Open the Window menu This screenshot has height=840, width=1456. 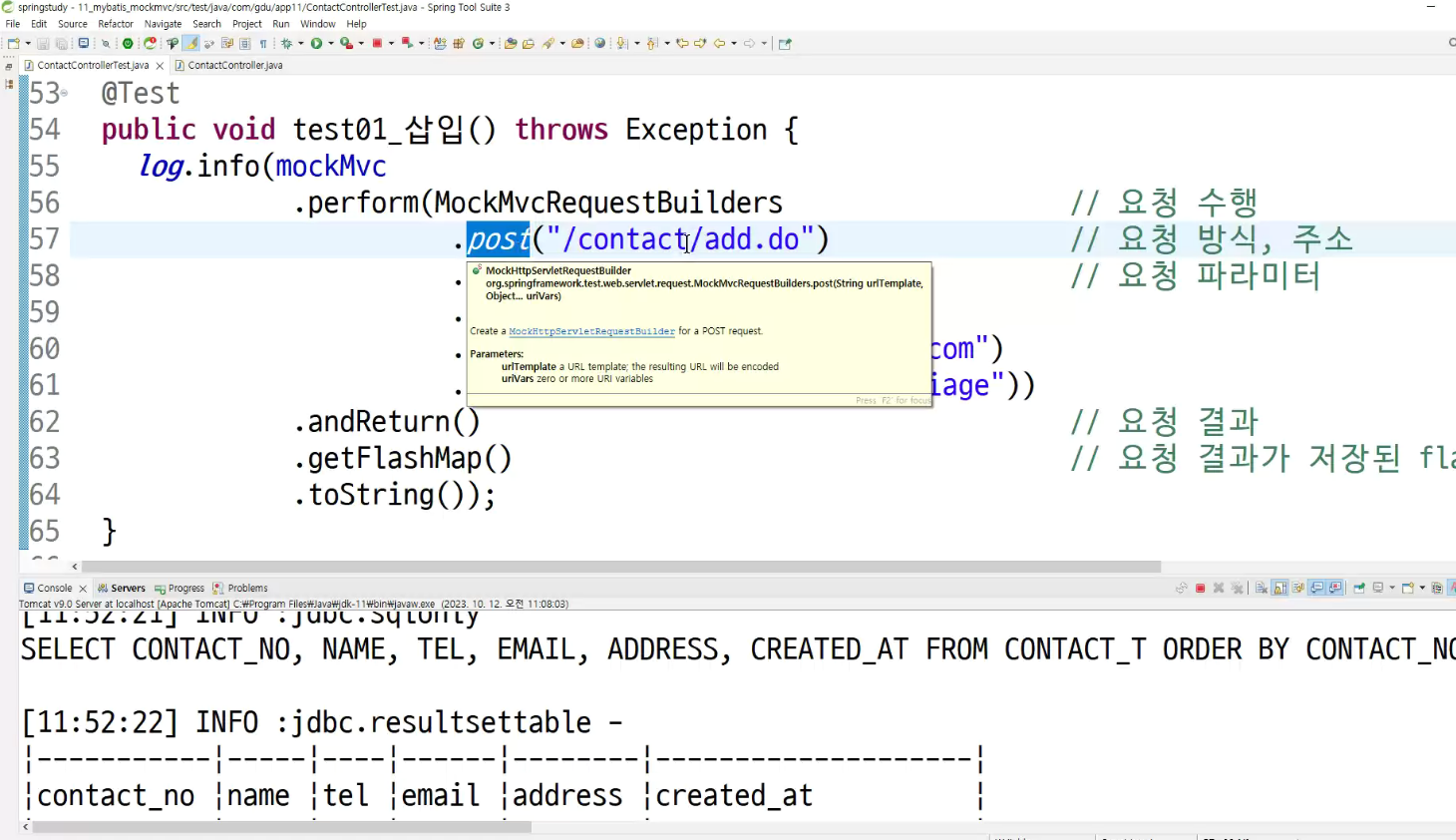pyautogui.click(x=318, y=24)
